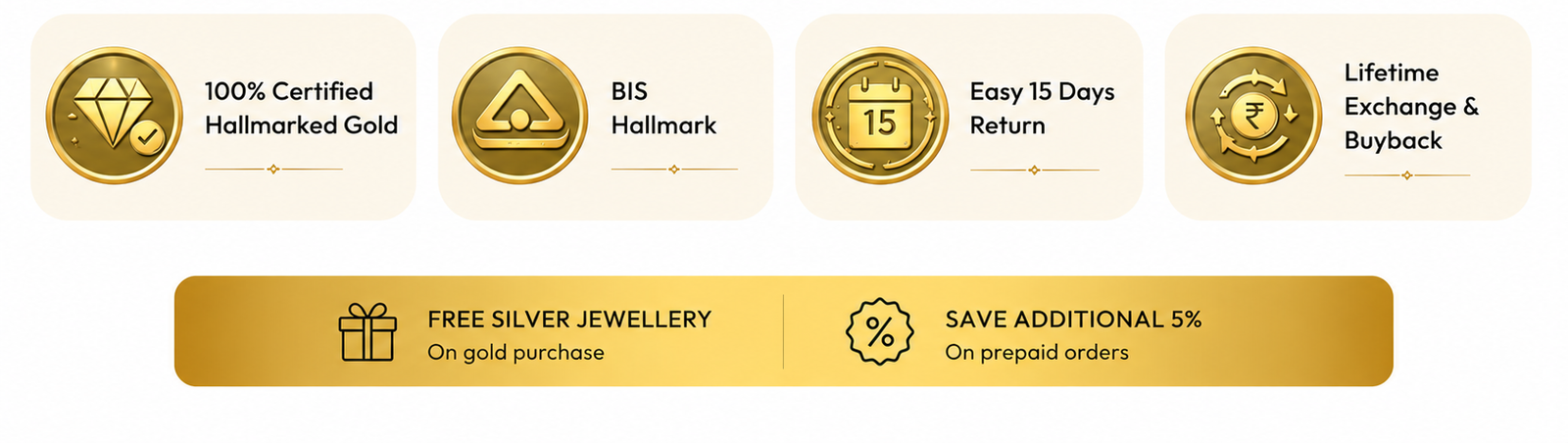Screen dimensions: 1568x443
Task: Click the vertical separator in the gold banner
Action: (x=783, y=331)
